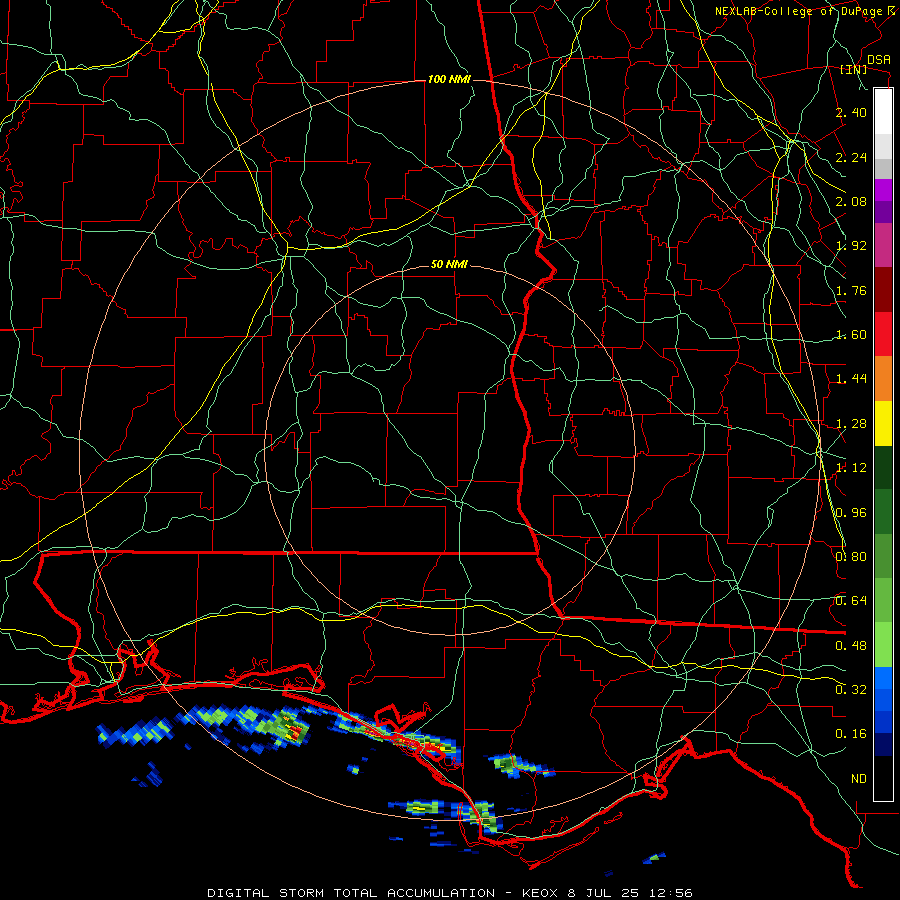The width and height of the screenshot is (900, 900).
Task: Click the ND legend label
Action: [859, 779]
